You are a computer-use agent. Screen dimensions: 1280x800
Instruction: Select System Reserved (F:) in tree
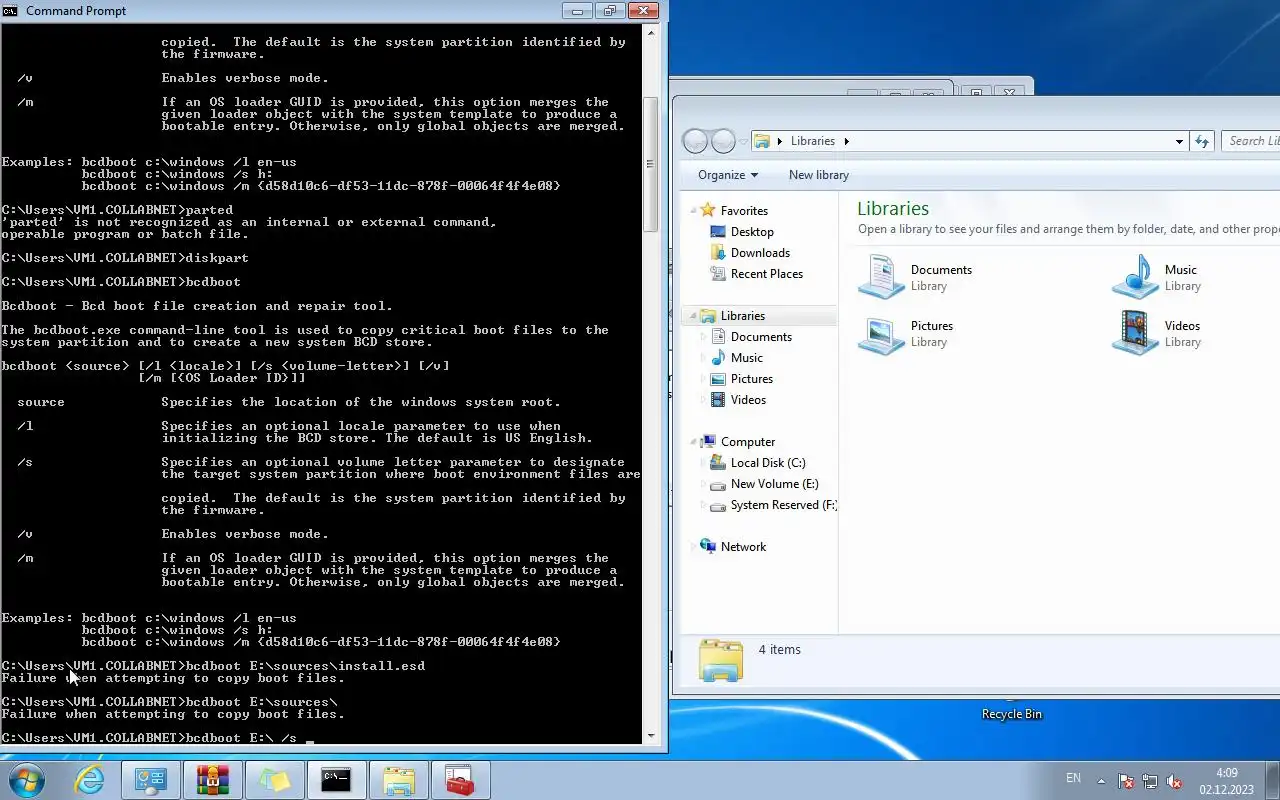click(783, 505)
